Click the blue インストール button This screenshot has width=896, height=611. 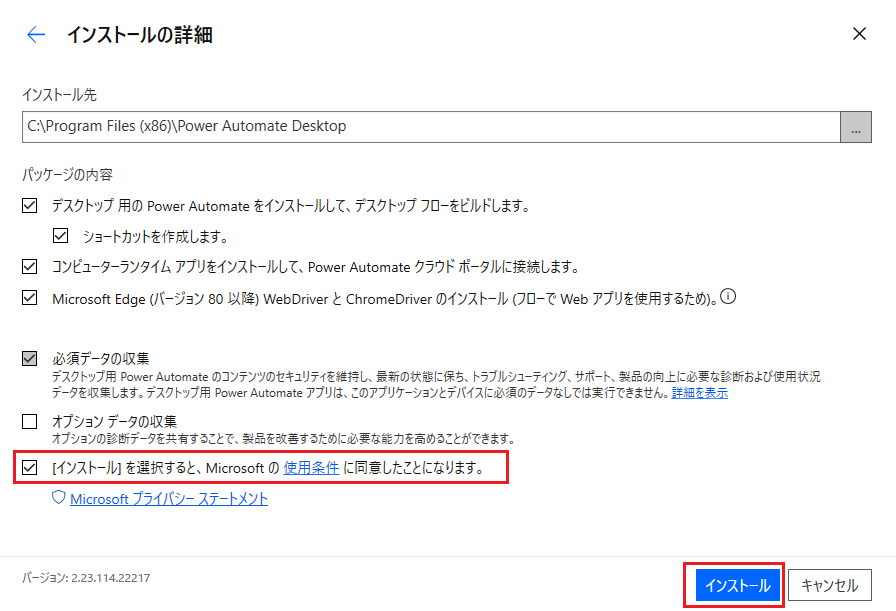point(737,585)
